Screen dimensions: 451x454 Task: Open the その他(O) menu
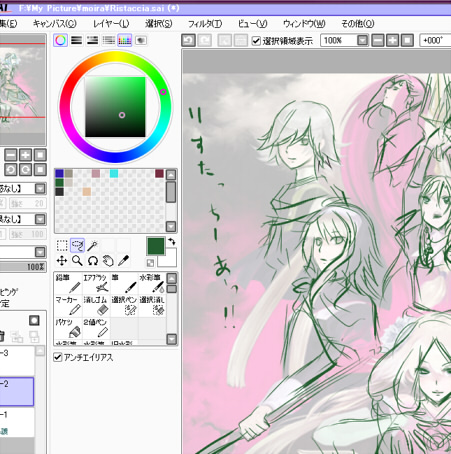click(x=358, y=24)
